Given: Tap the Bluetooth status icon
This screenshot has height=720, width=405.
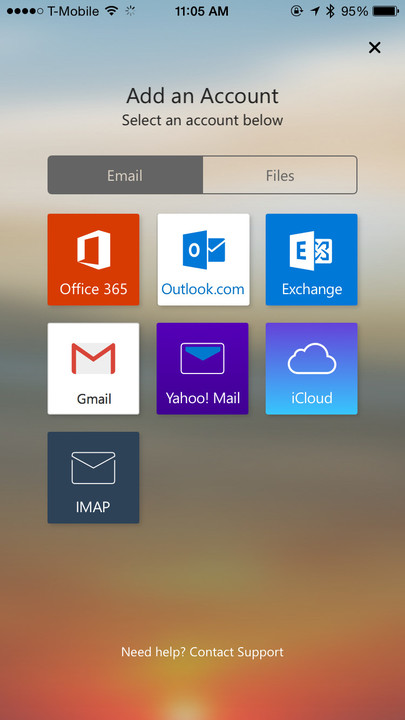Looking at the screenshot, I should click(x=330, y=11).
